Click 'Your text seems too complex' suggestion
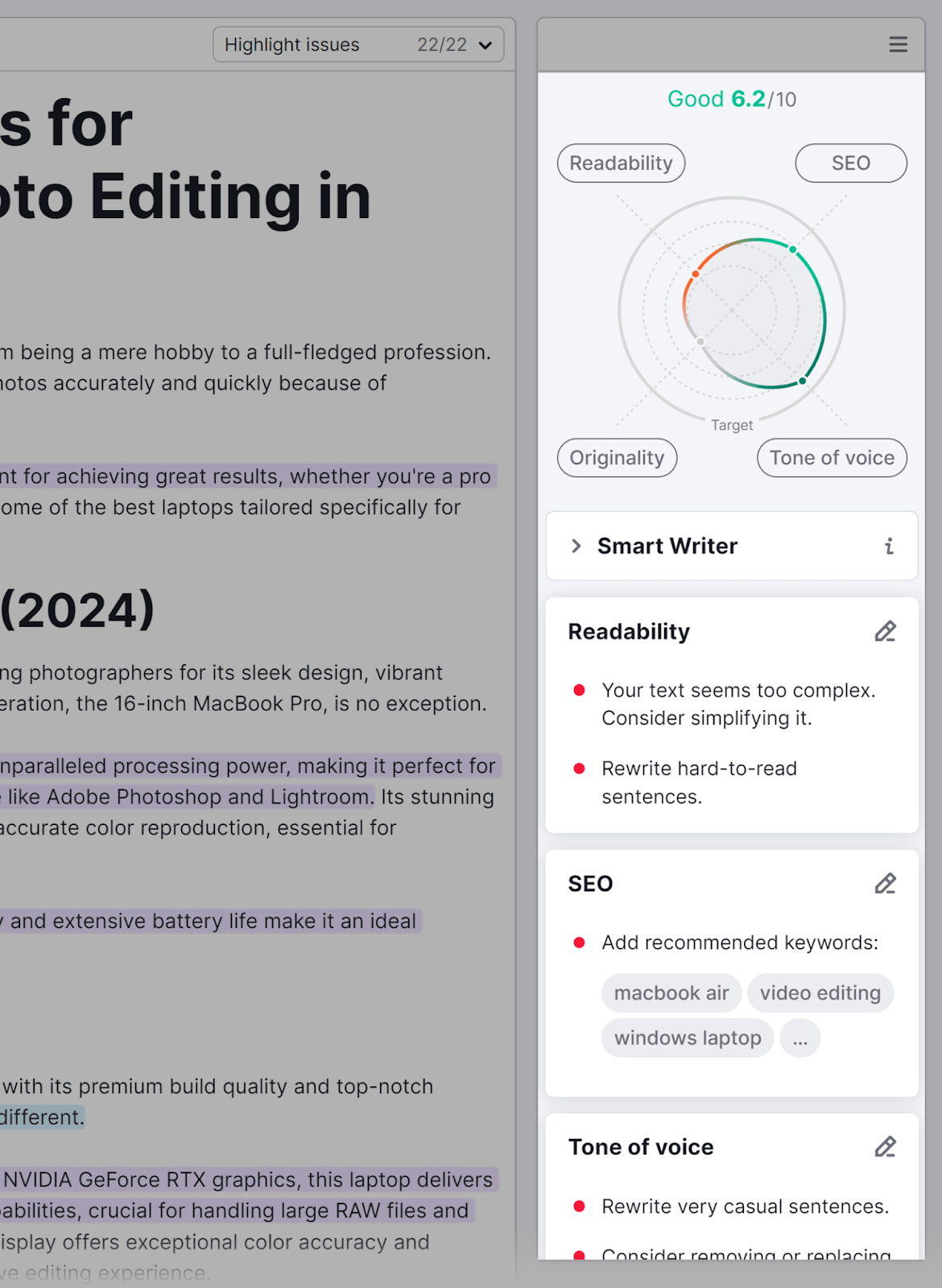Viewport: 942px width, 1288px height. click(737, 704)
